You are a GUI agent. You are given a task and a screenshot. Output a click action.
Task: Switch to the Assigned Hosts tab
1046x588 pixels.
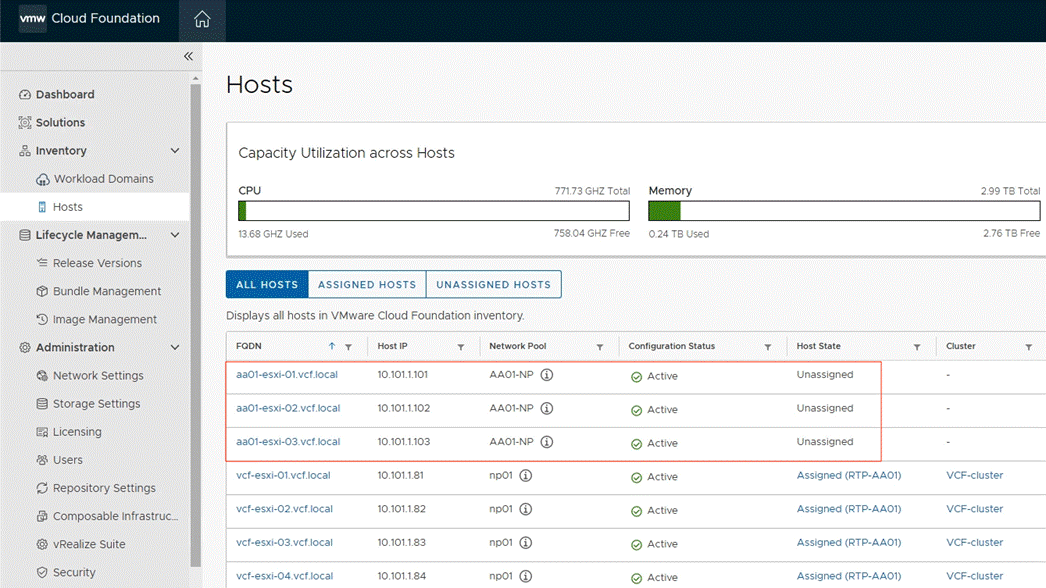coord(366,284)
